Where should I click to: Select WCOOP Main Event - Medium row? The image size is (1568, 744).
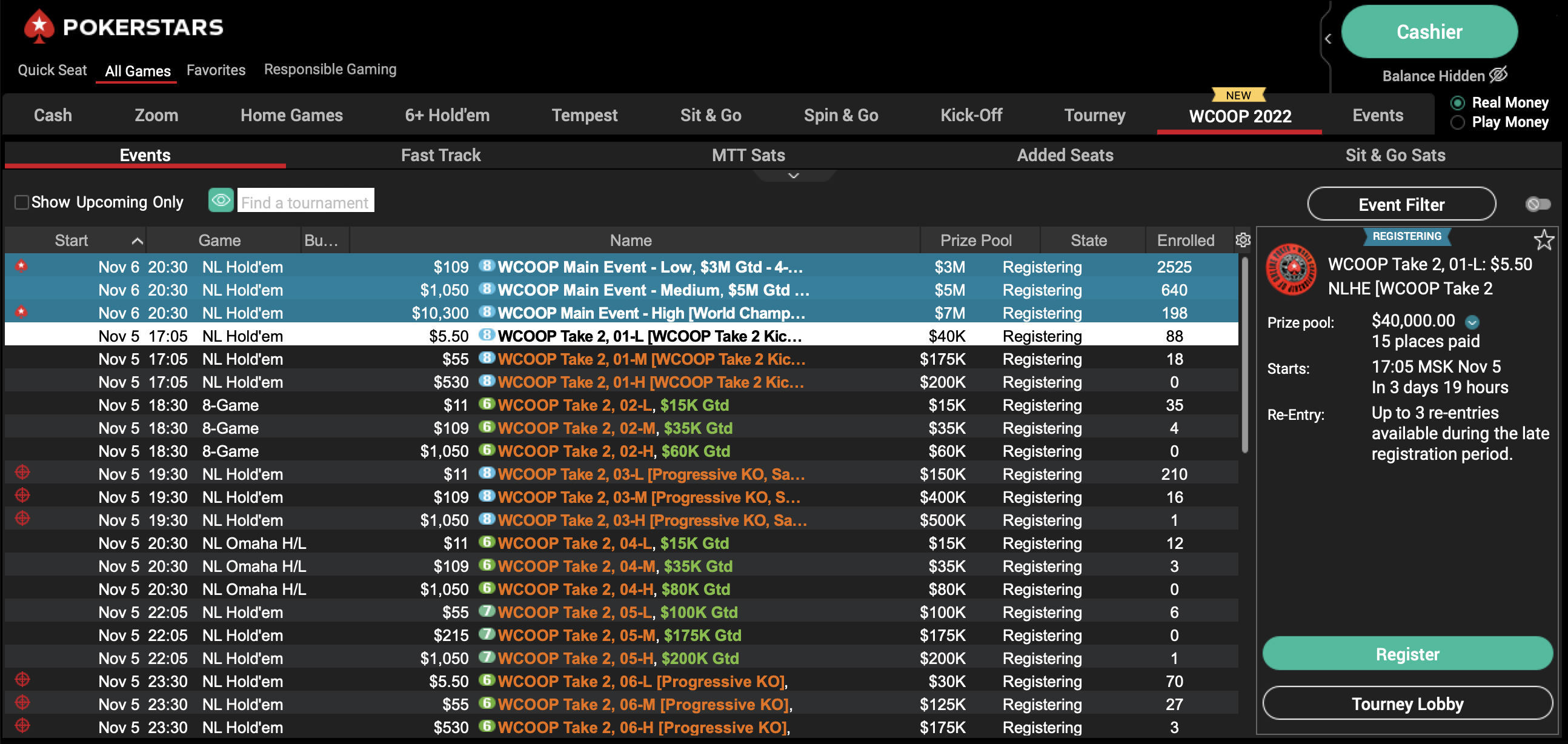(622, 290)
